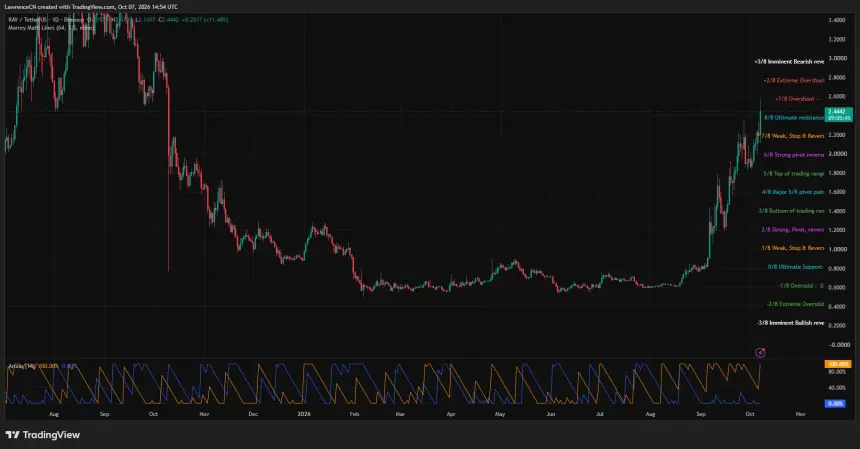The height and width of the screenshot is (449, 860).
Task: Click the 6/8 Strong pivot reverse label
Action: (794, 155)
